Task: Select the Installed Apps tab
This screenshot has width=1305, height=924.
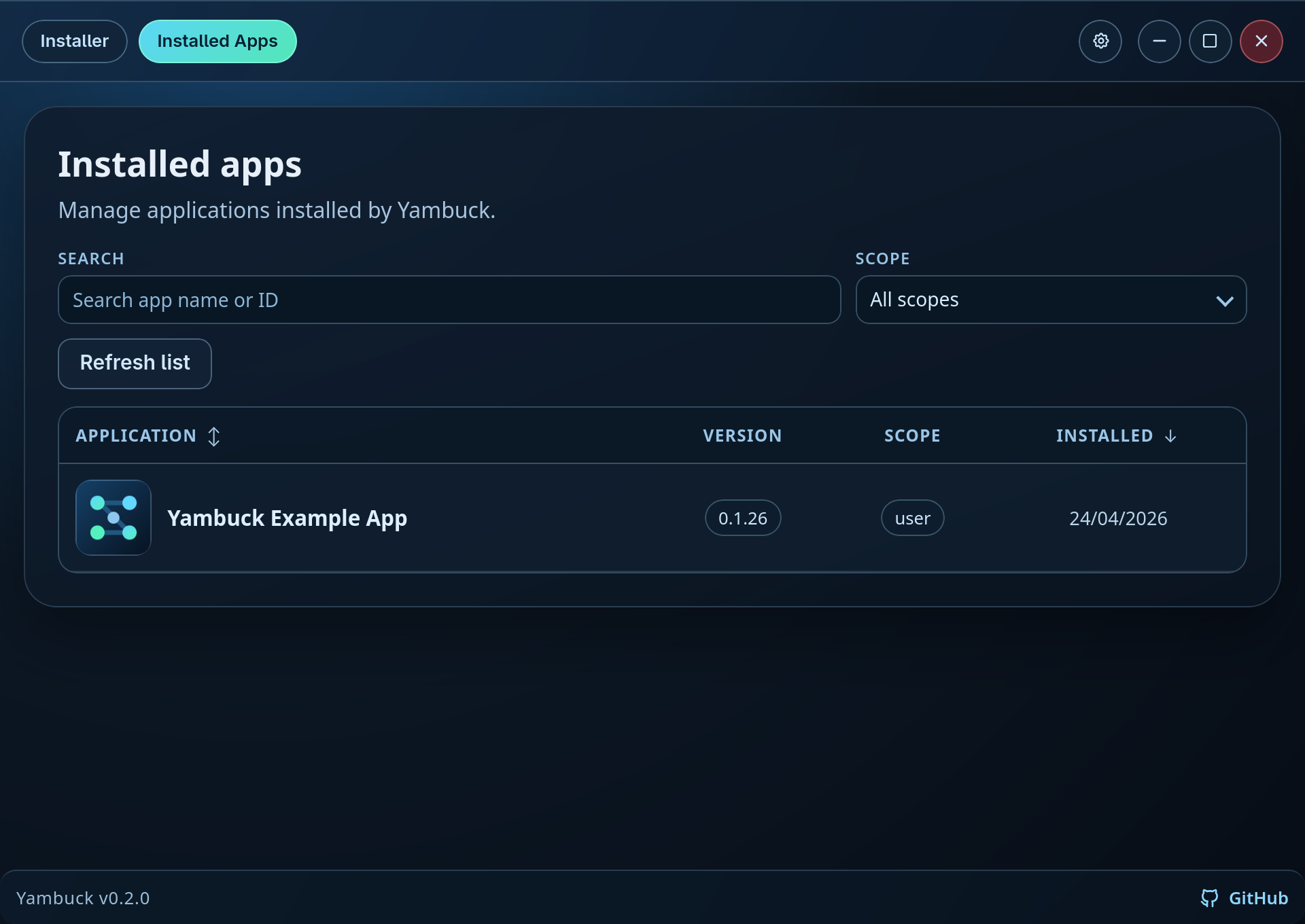Action: point(217,41)
